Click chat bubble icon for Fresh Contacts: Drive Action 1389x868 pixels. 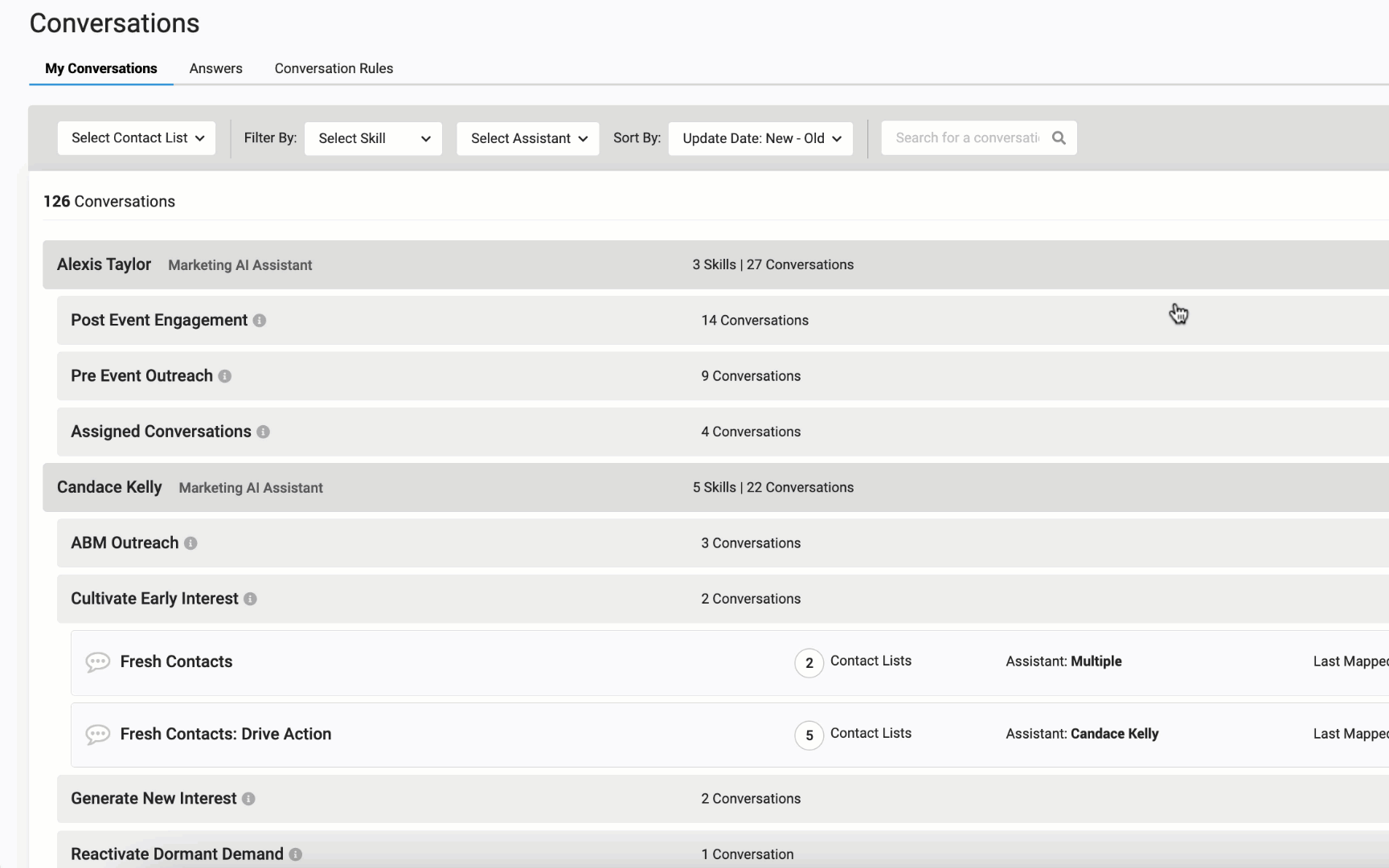point(97,735)
